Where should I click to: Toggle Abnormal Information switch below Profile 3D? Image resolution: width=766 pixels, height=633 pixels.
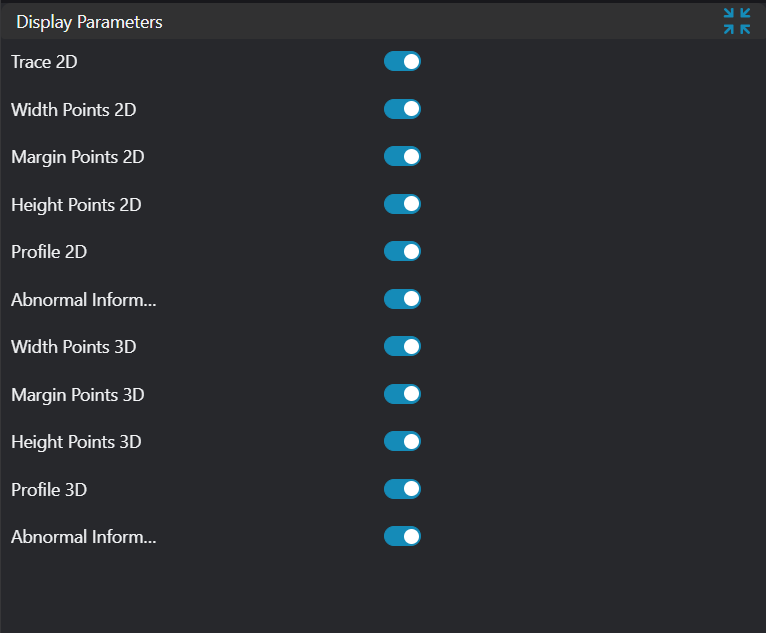coord(402,537)
